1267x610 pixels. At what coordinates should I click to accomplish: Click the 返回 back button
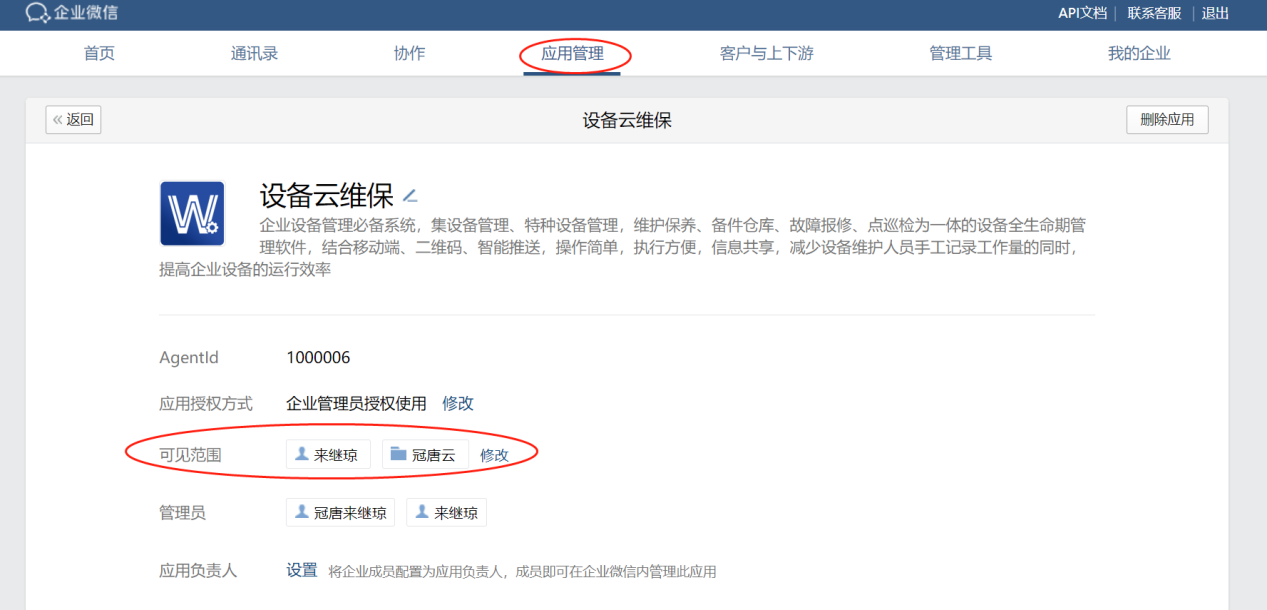pyautogui.click(x=73, y=120)
